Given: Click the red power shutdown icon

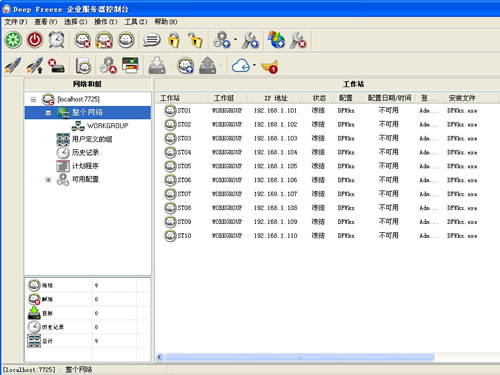Looking at the screenshot, I should [35, 40].
